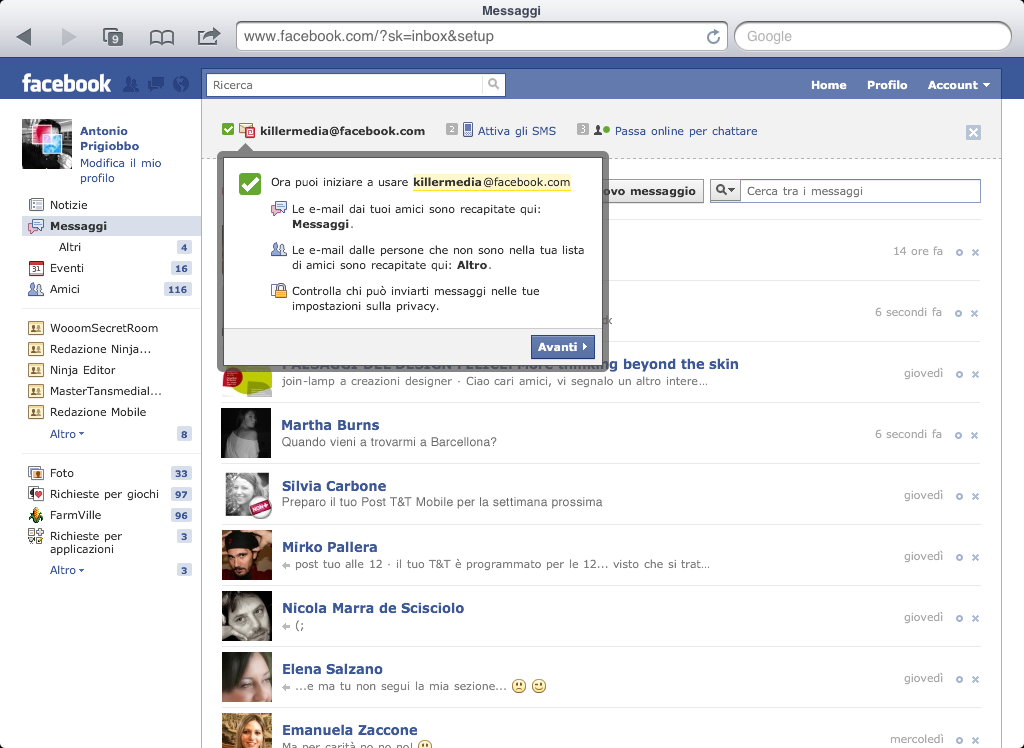Open the notifications globe icon

click(x=180, y=85)
